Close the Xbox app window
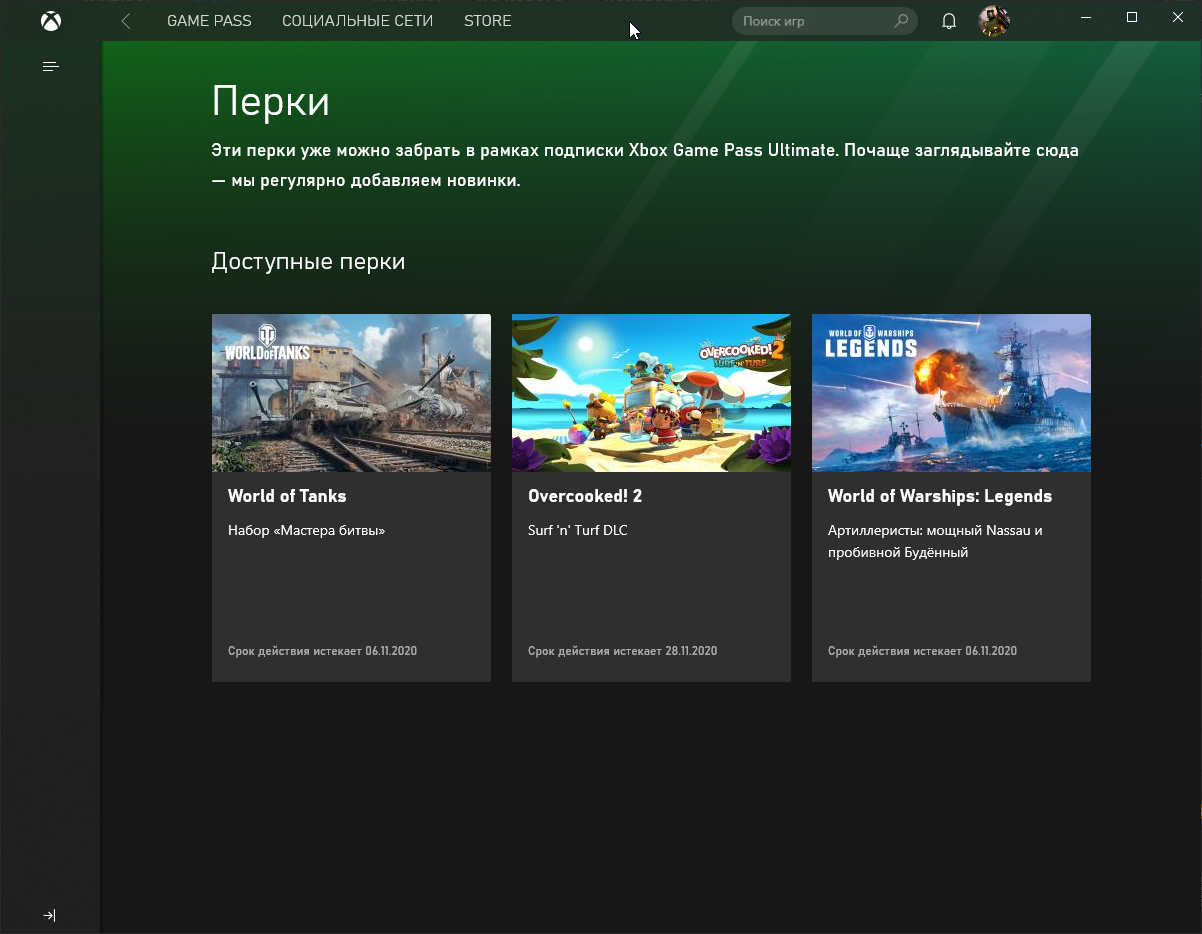The width and height of the screenshot is (1202, 934). 1178,17
